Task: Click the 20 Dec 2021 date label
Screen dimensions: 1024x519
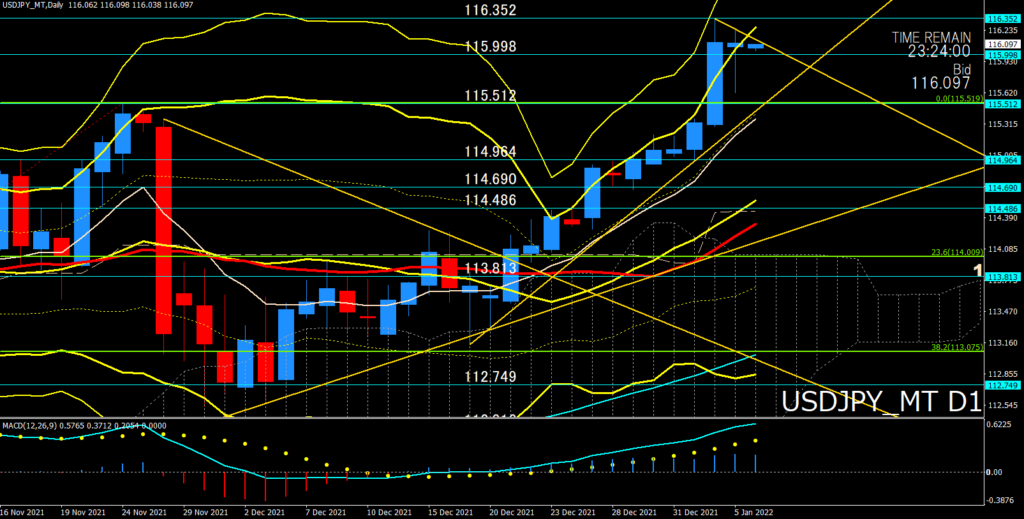Action: point(511,513)
